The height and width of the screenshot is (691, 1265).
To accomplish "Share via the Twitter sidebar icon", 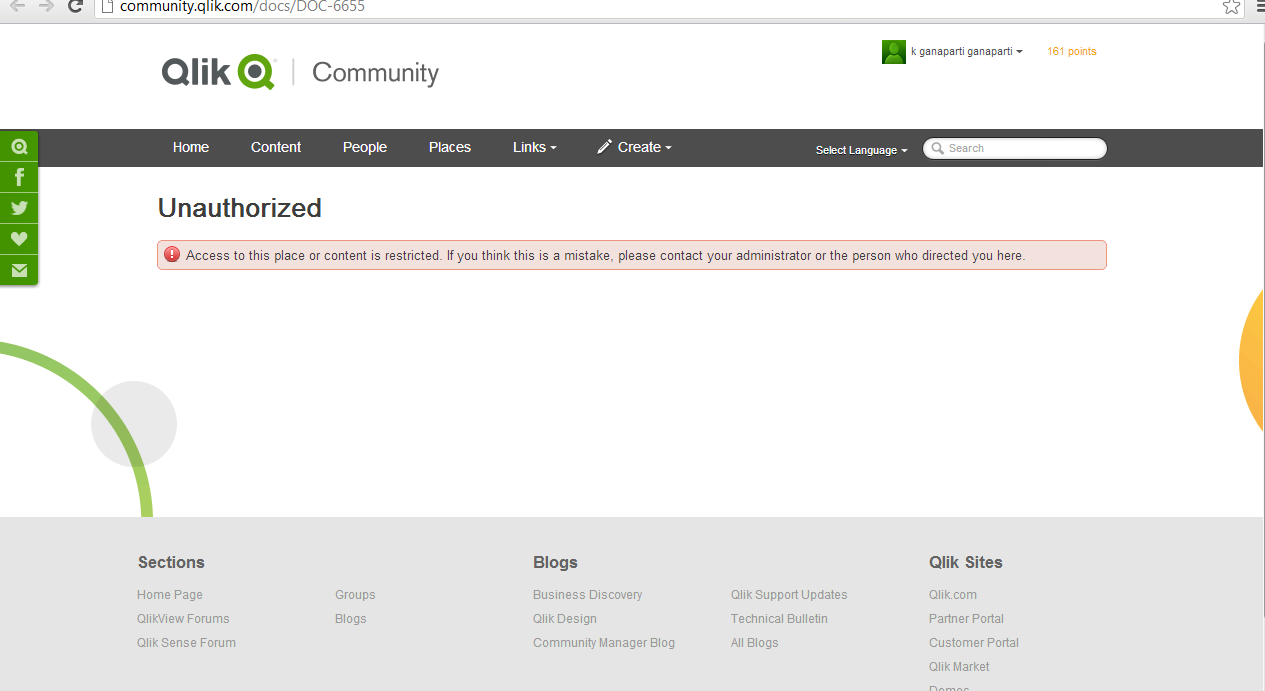I will pos(19,208).
